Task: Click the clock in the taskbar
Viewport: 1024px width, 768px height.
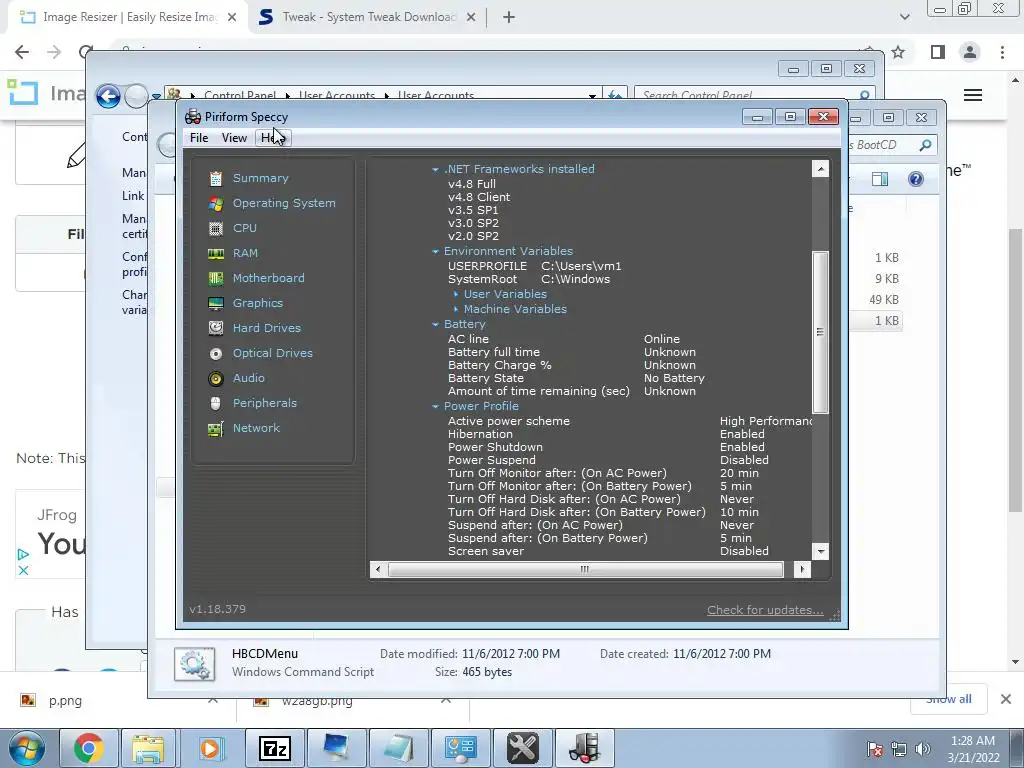Action: pyautogui.click(x=973, y=749)
